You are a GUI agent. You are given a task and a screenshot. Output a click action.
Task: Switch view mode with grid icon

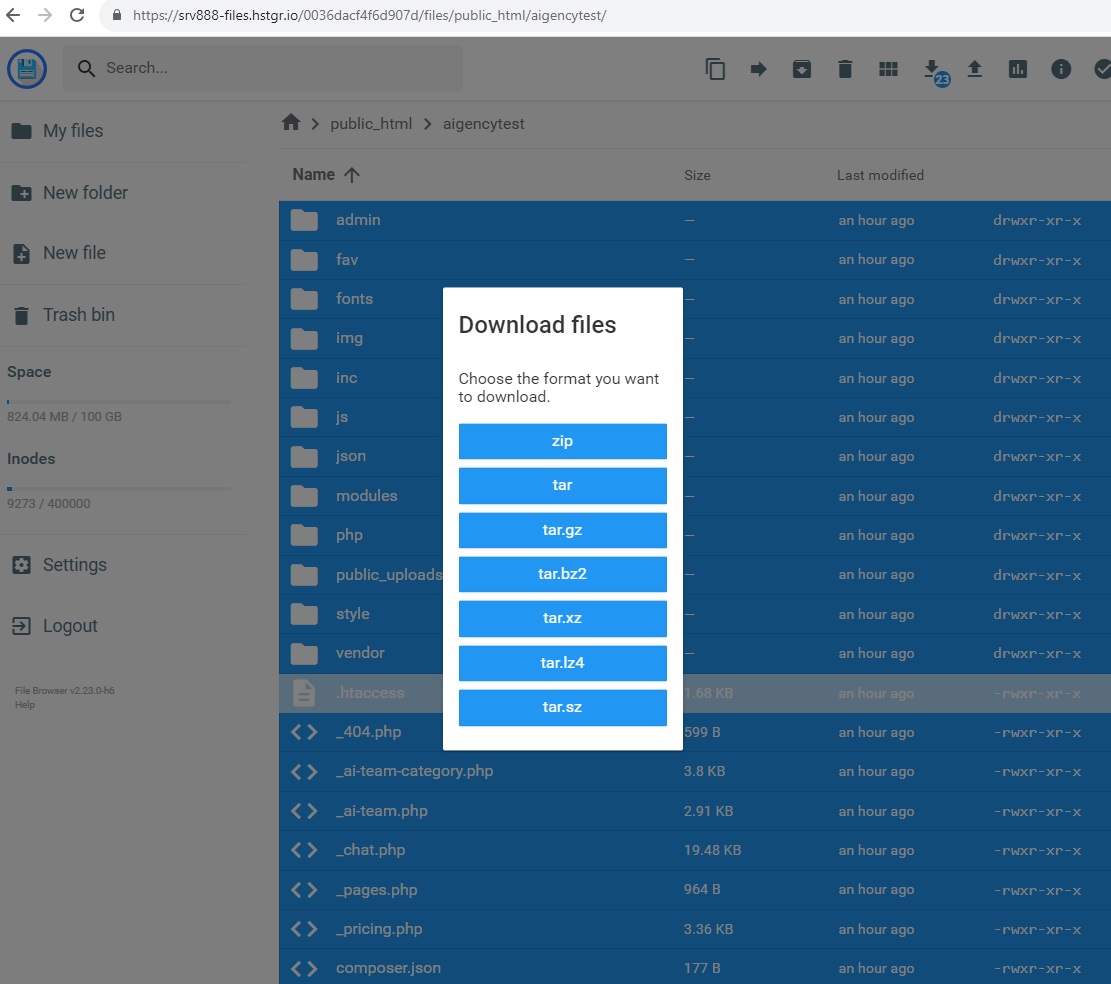click(888, 69)
